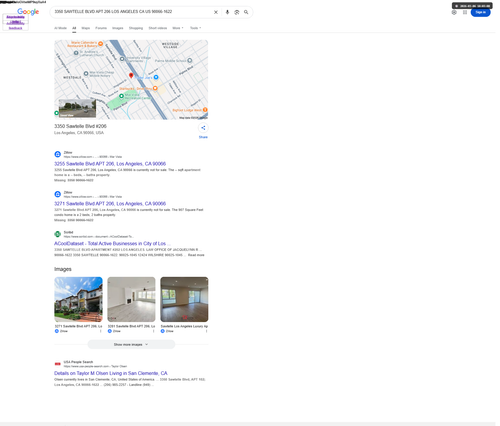Click the red location pin on the map
The width and height of the screenshot is (500, 426).
coord(131,76)
